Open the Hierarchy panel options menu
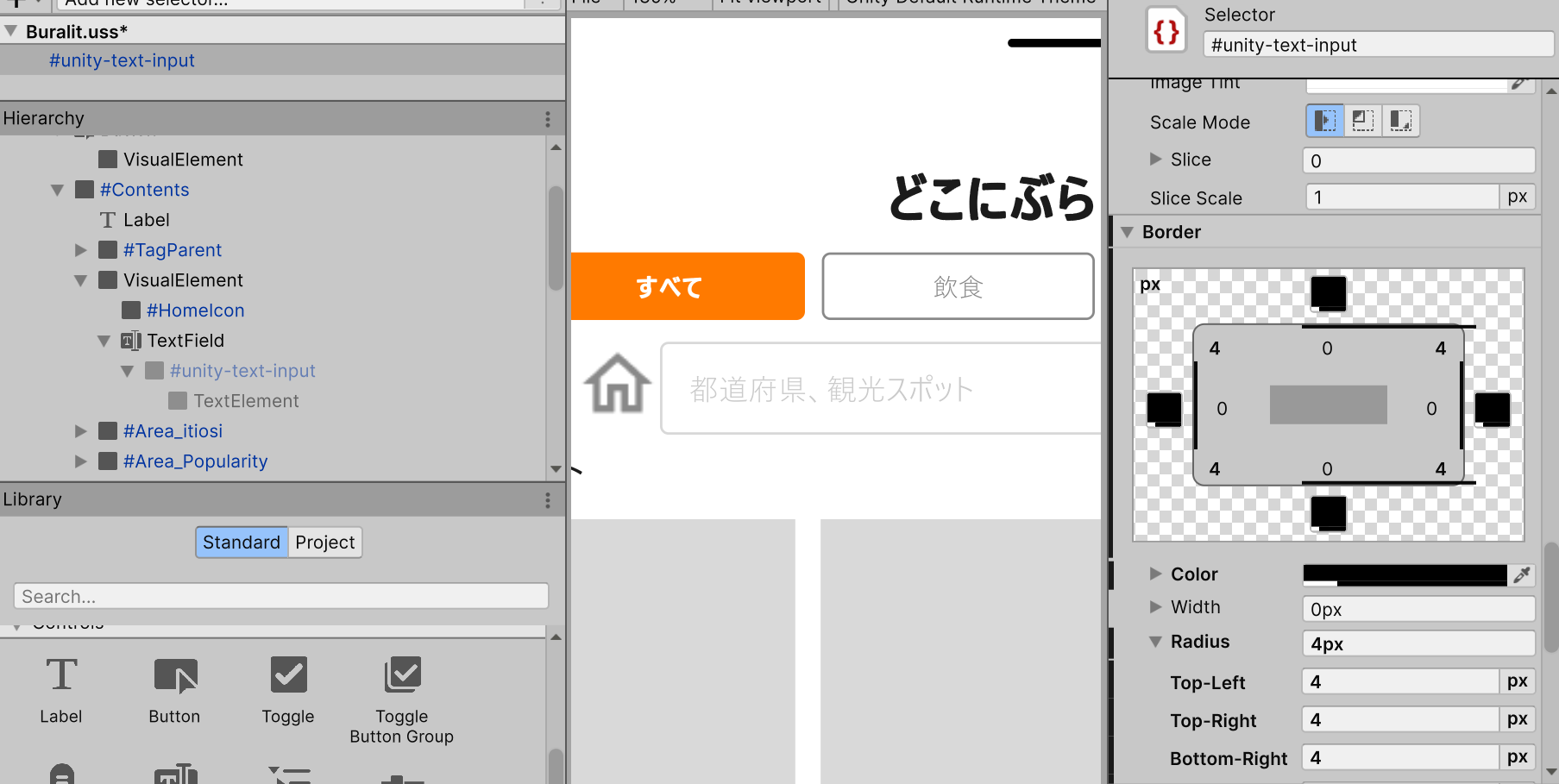The height and width of the screenshot is (784, 1559). point(548,119)
